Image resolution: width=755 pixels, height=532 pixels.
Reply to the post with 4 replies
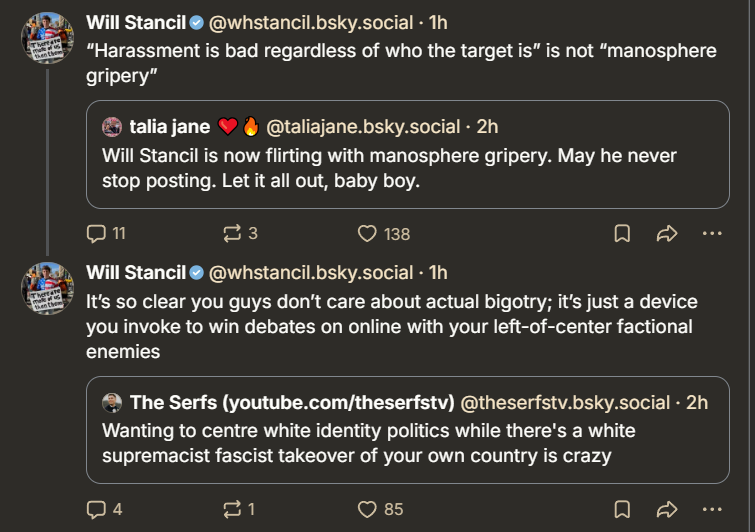pos(104,509)
